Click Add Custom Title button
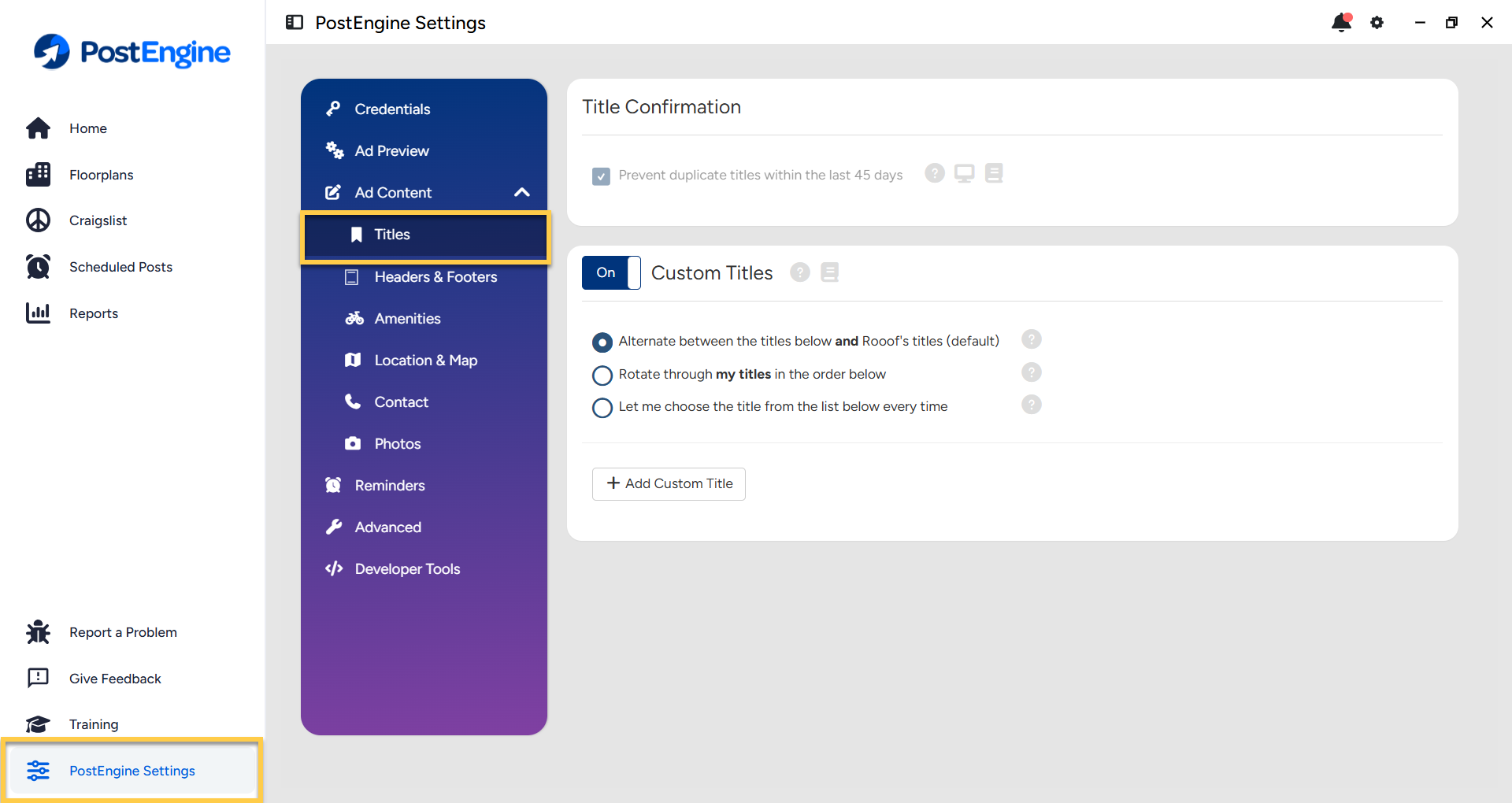1512x803 pixels. coord(669,483)
